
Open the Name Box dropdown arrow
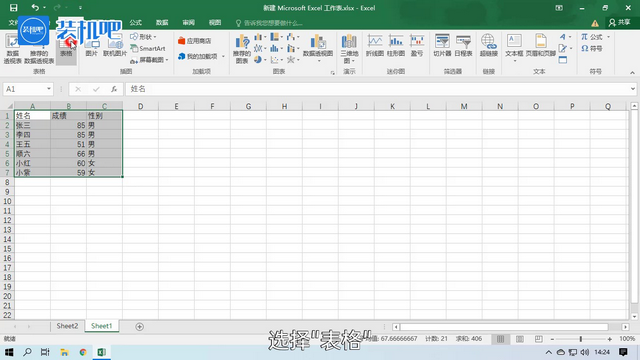[49, 89]
